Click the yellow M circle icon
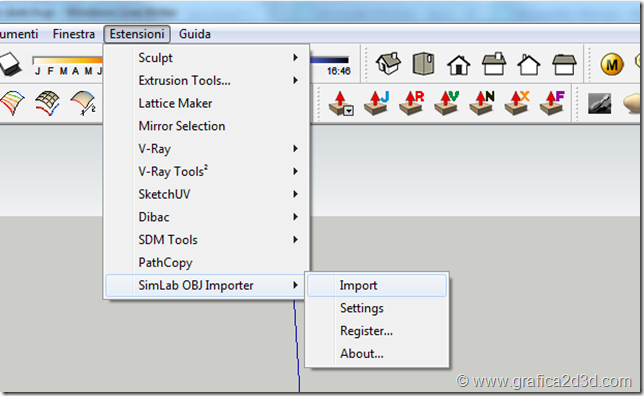Screen dimensions: 644x396 coord(612,64)
